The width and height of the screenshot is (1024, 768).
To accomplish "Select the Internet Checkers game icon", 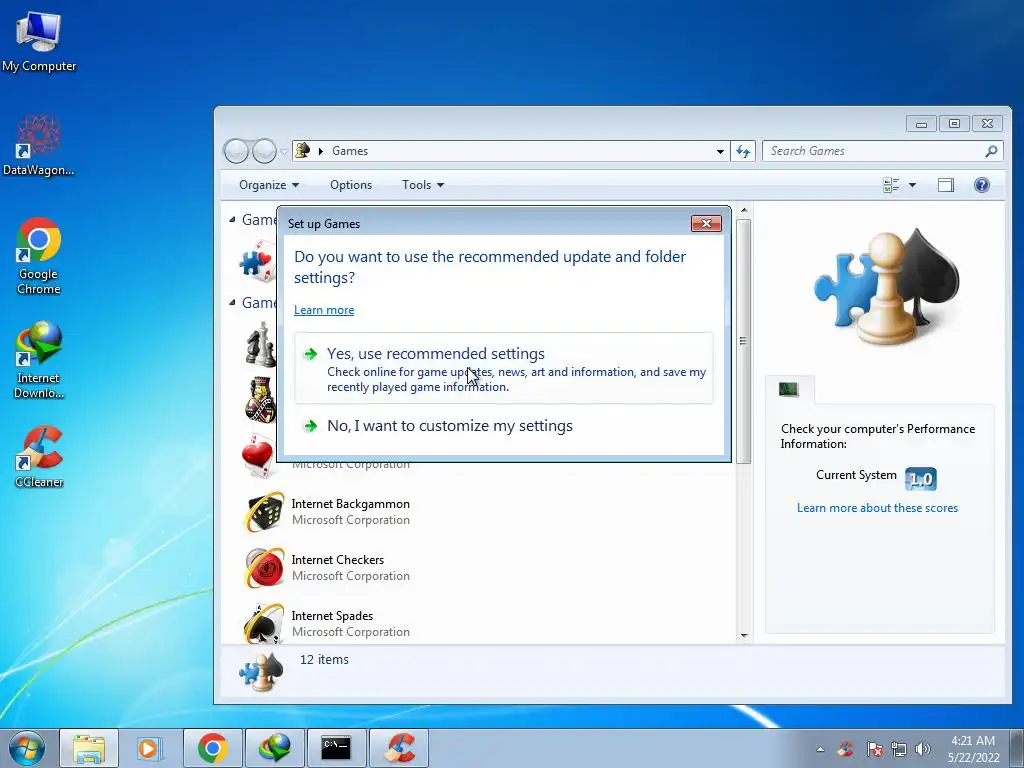I will coord(263,568).
